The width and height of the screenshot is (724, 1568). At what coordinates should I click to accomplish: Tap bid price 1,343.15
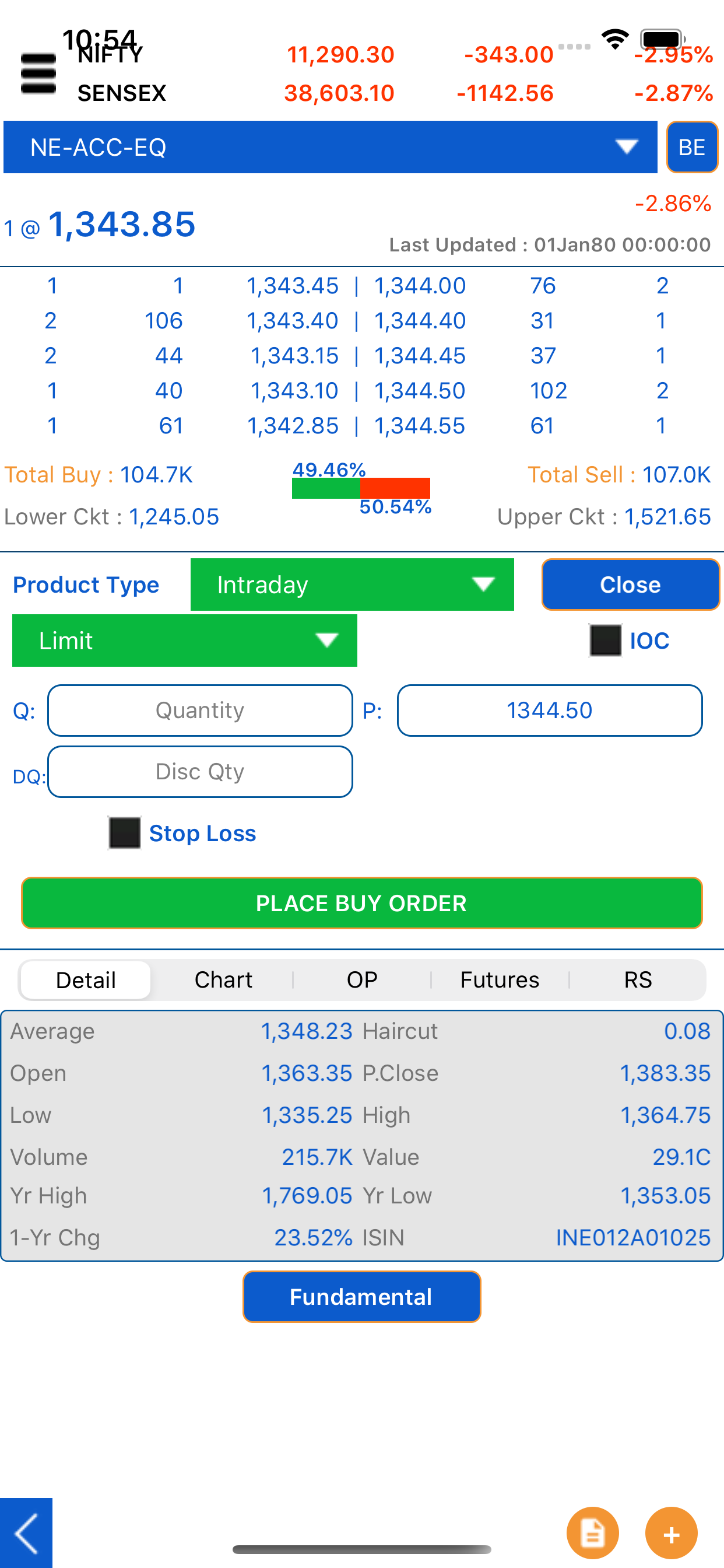coord(294,355)
